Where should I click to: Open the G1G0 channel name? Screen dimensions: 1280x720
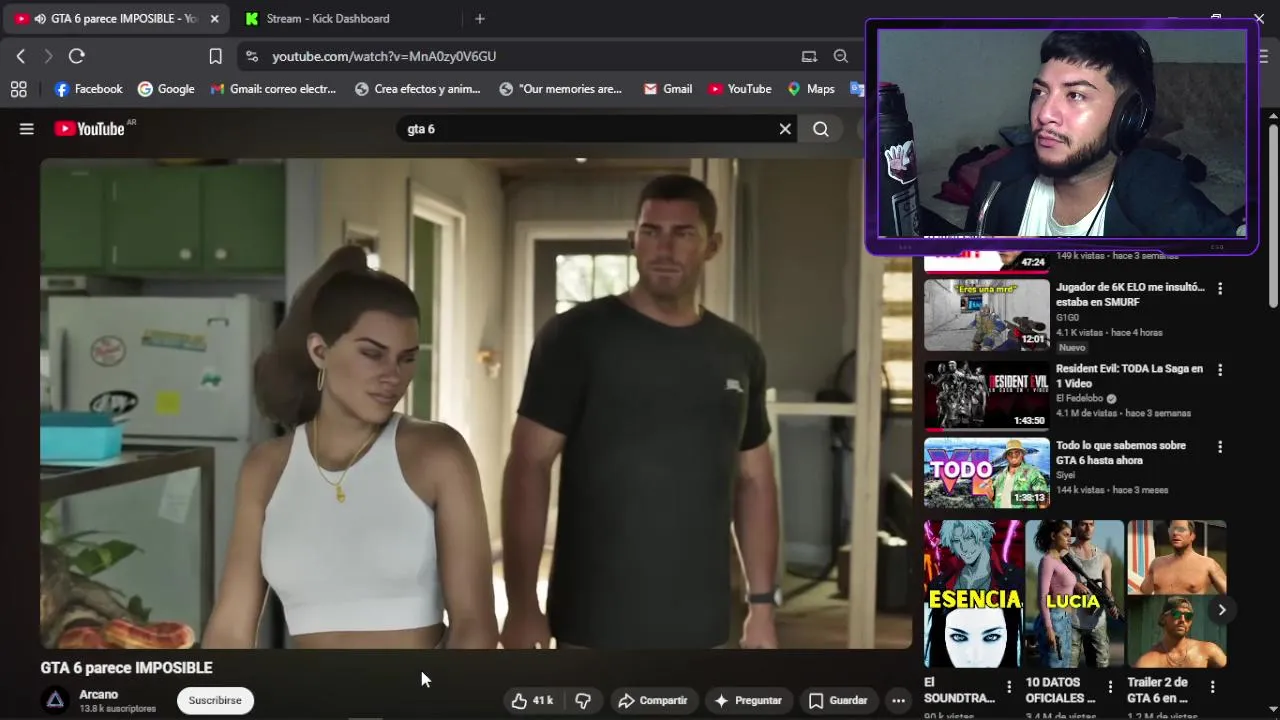(1068, 318)
